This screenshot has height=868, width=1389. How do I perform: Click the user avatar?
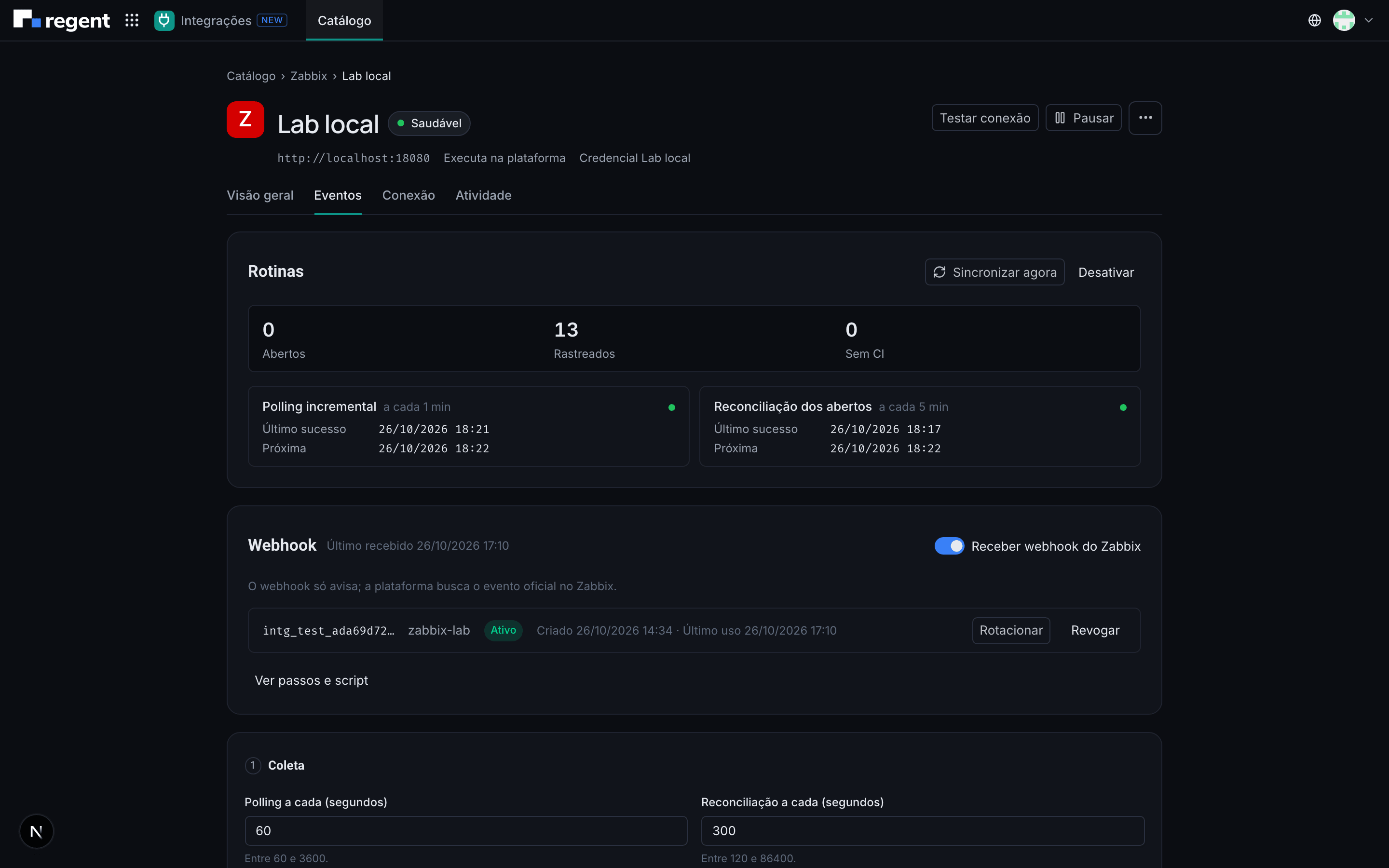pyautogui.click(x=1344, y=20)
